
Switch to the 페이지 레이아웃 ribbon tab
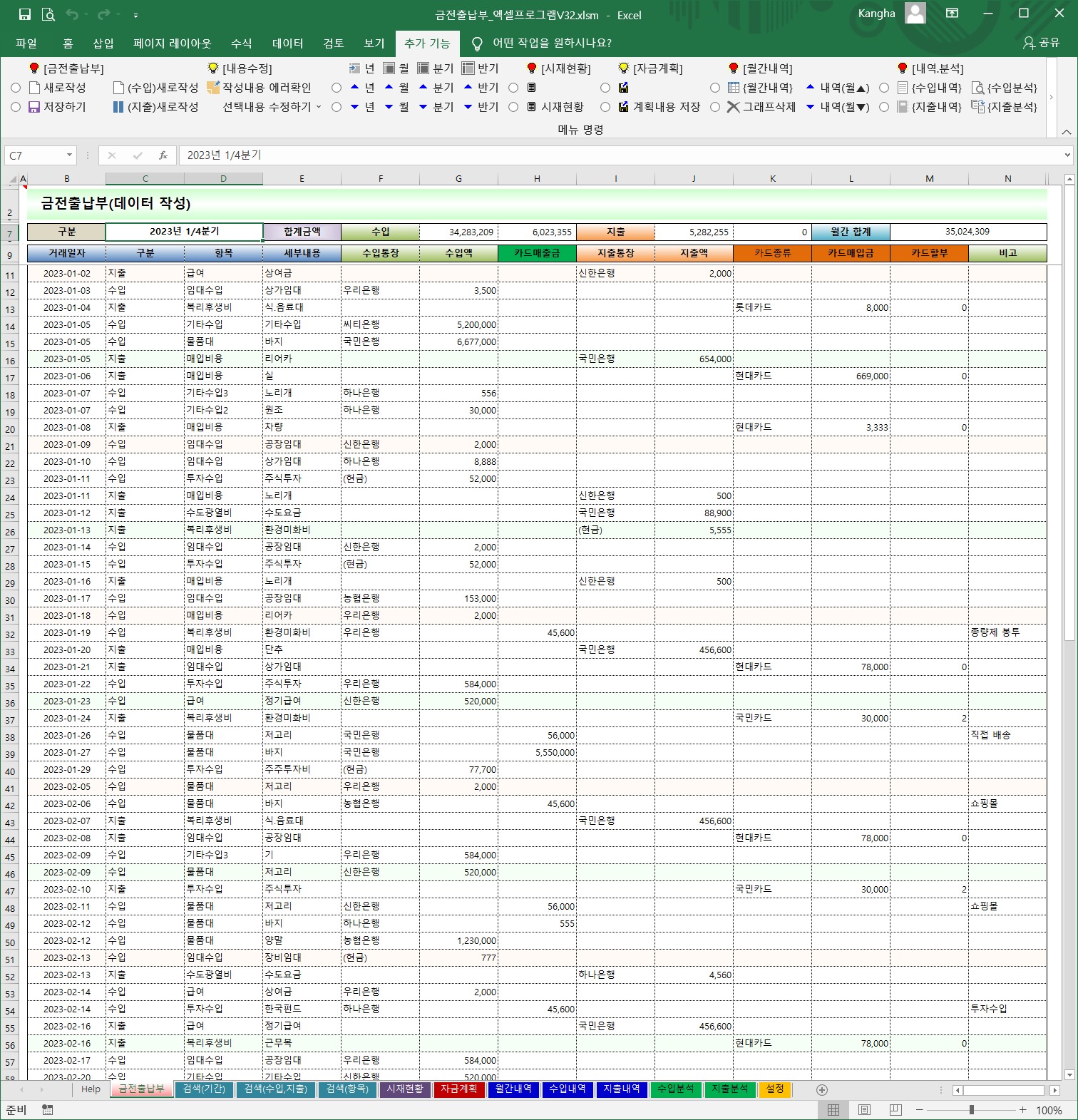[173, 43]
